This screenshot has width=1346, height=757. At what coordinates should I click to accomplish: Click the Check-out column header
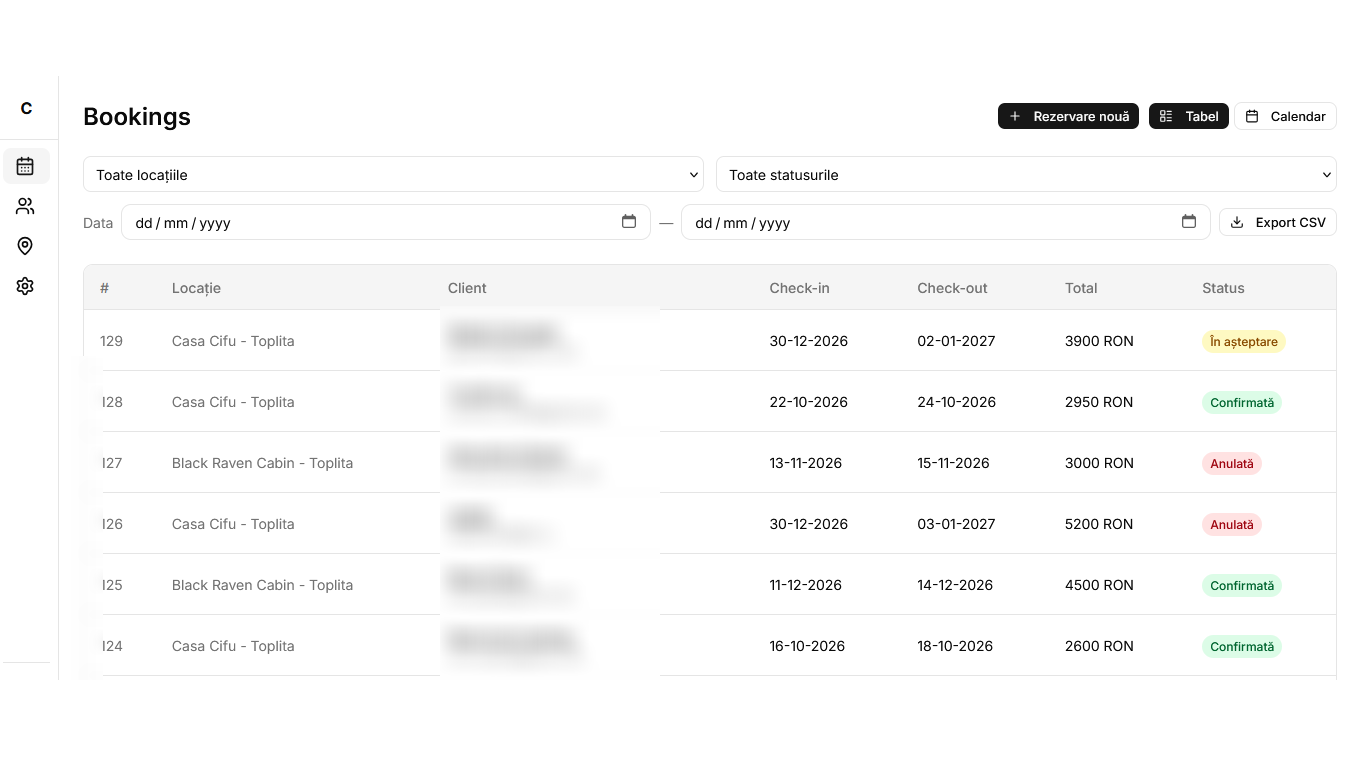(952, 288)
